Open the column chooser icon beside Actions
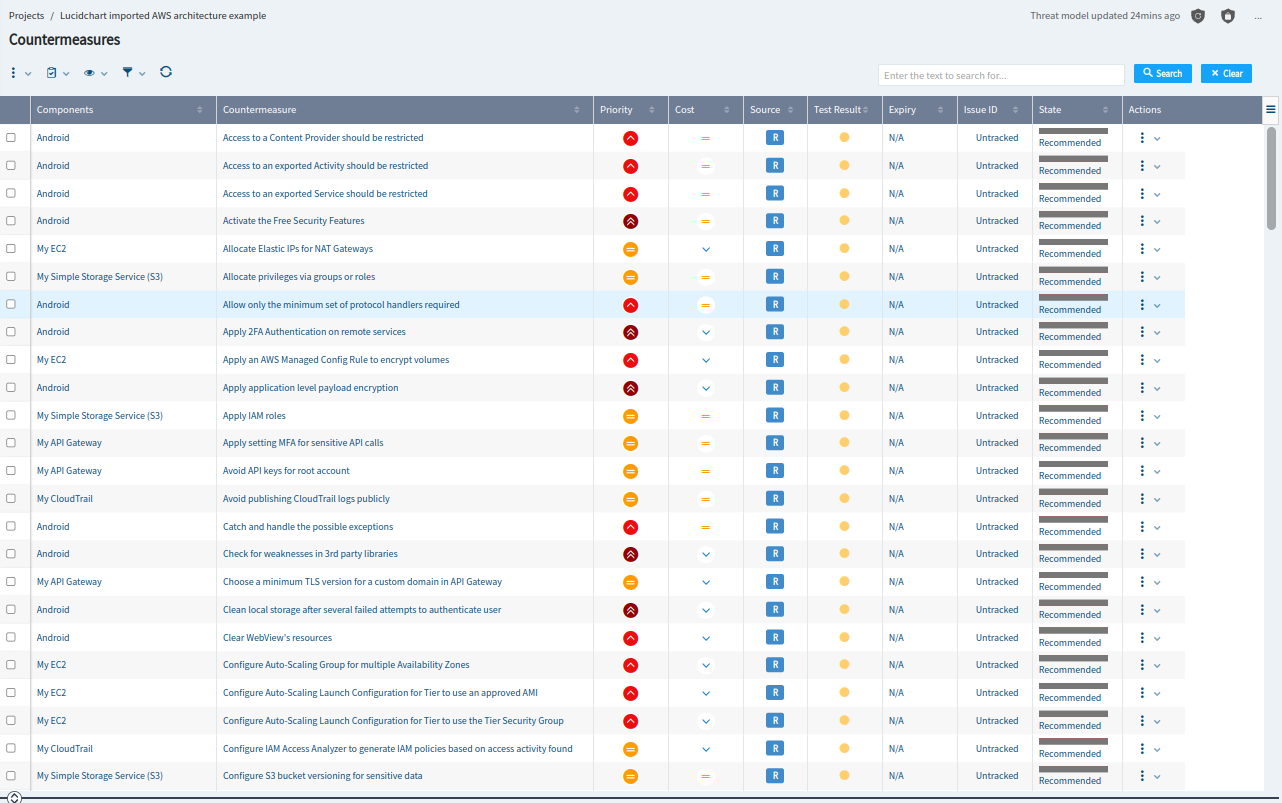Screen dimensions: 1282x803 (x=1271, y=110)
